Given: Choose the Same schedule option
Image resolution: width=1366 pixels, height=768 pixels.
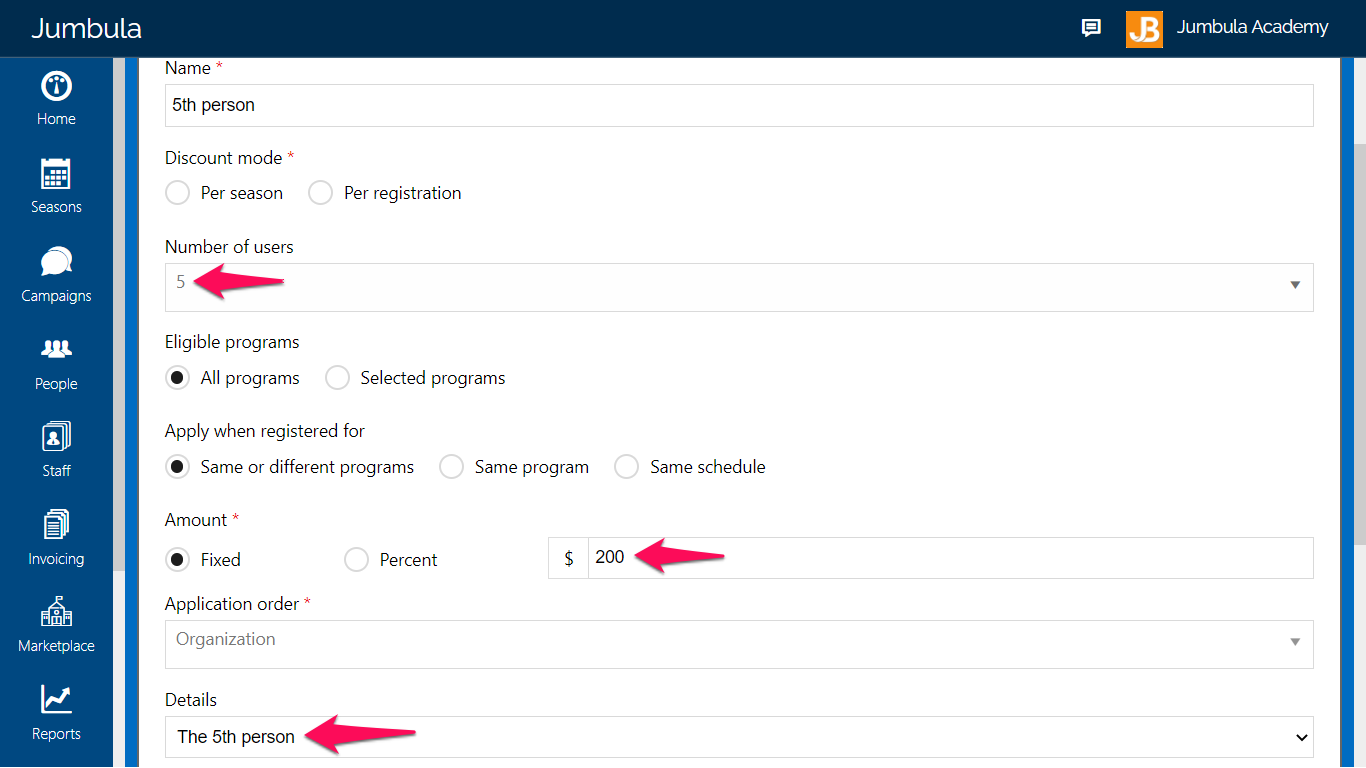Looking at the screenshot, I should [x=626, y=467].
